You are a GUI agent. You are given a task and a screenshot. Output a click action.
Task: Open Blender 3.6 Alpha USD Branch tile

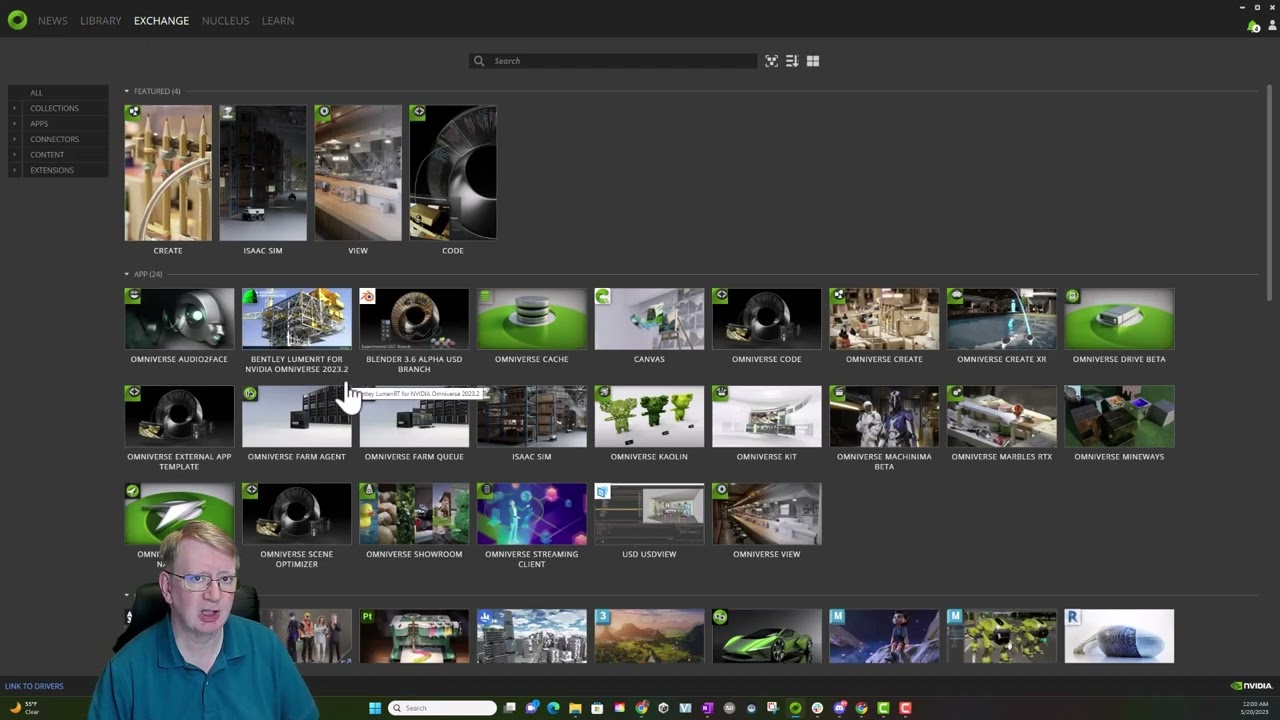click(x=414, y=331)
